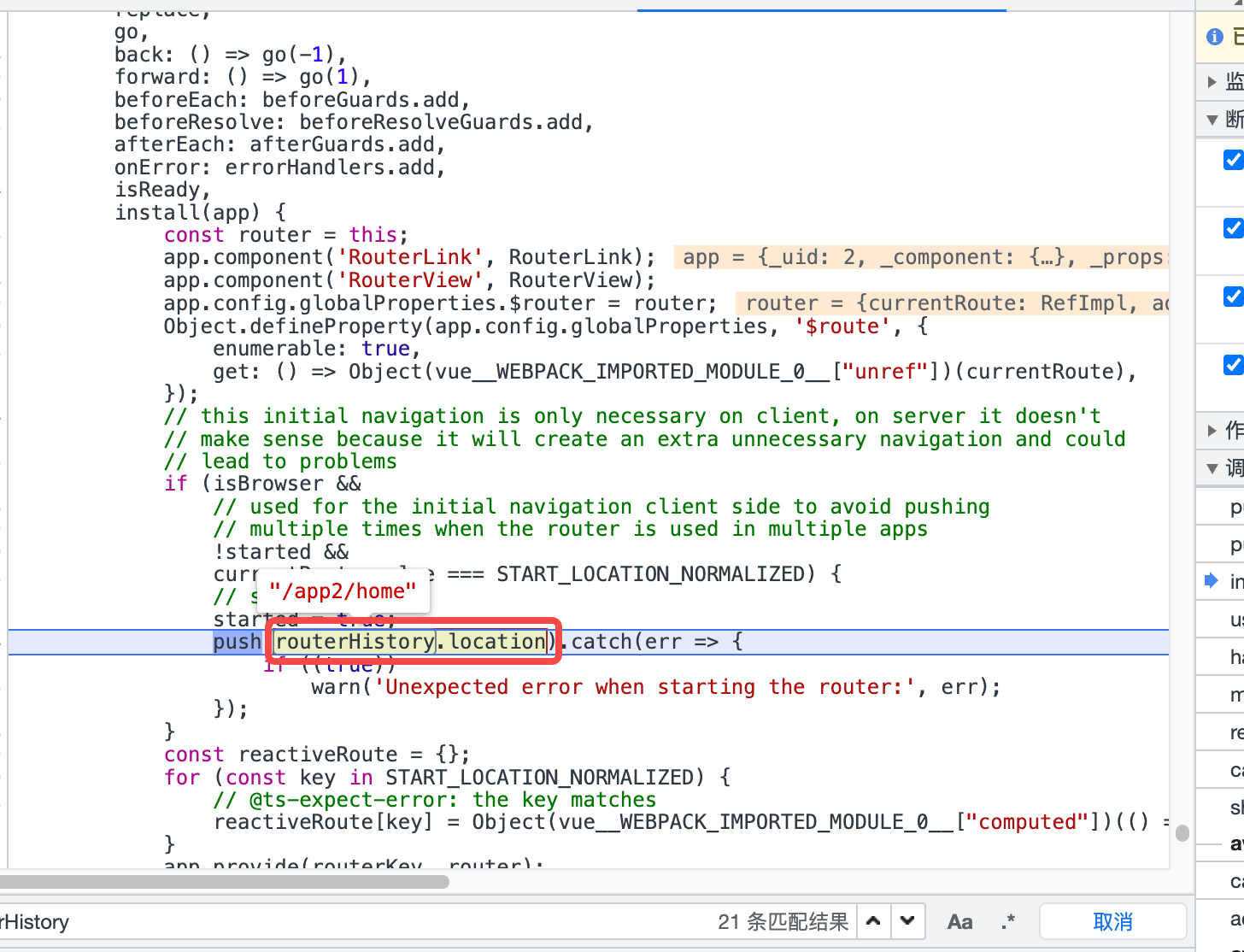1244x952 pixels.
Task: Collapse the 断点 breakpoints section
Action: (x=1211, y=120)
